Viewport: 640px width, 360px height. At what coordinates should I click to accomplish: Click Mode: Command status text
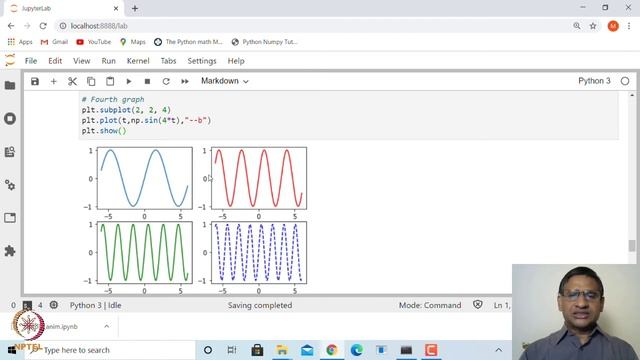[x=430, y=305]
